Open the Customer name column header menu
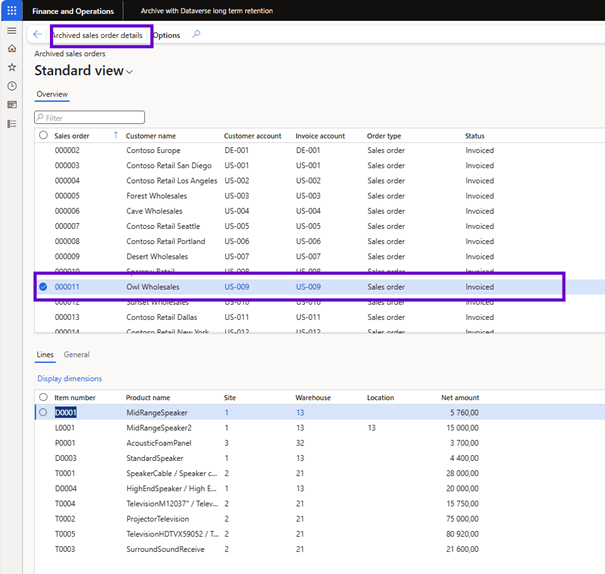The height and width of the screenshot is (574, 605). tap(153, 135)
